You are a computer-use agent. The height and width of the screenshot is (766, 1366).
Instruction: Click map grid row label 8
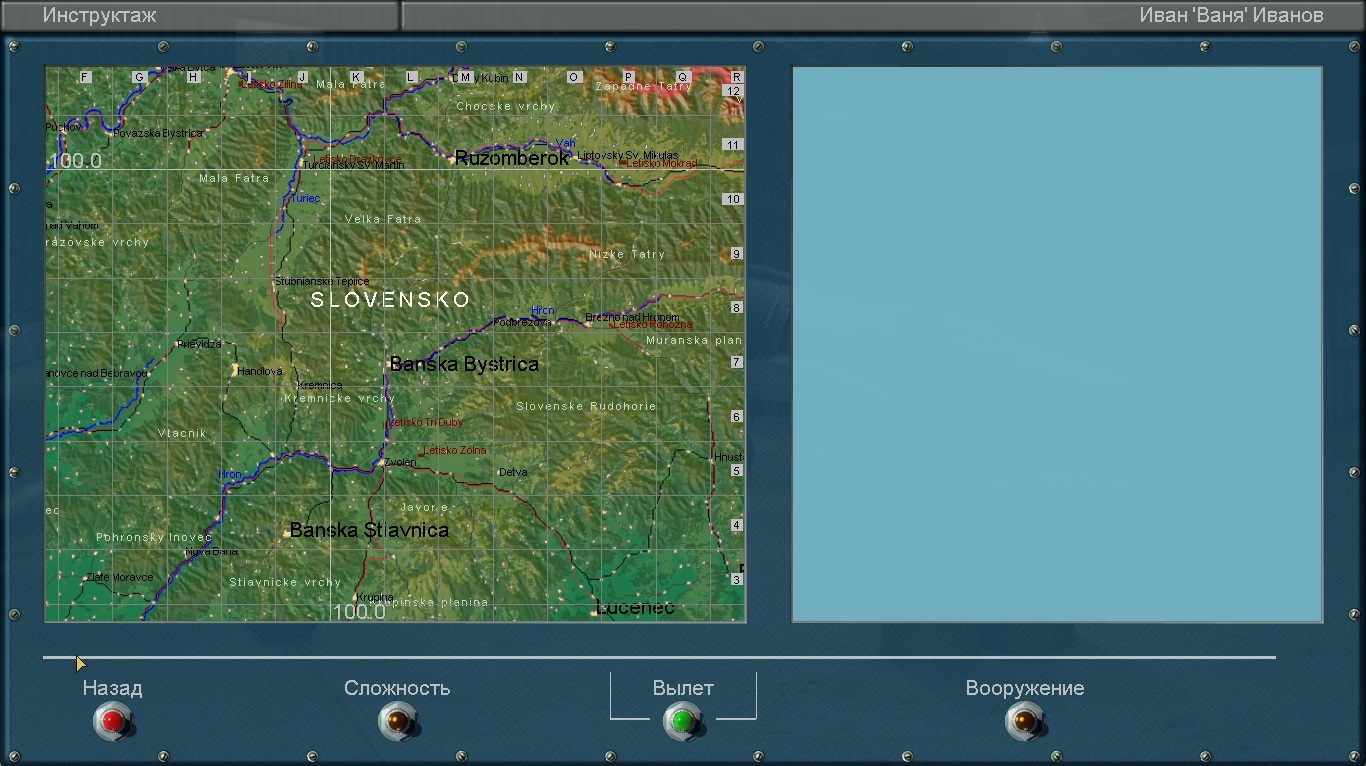tap(737, 308)
